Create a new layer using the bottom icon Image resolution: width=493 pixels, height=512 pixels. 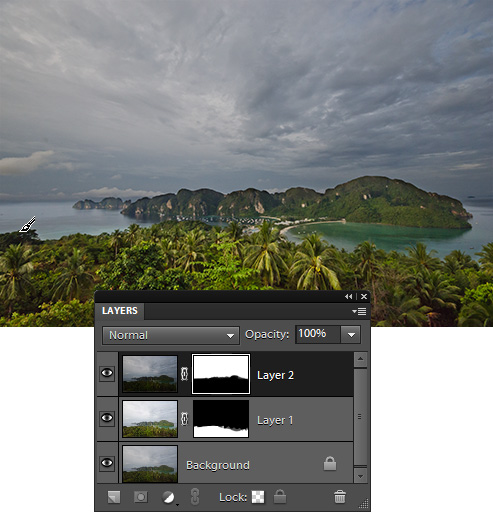tap(114, 497)
